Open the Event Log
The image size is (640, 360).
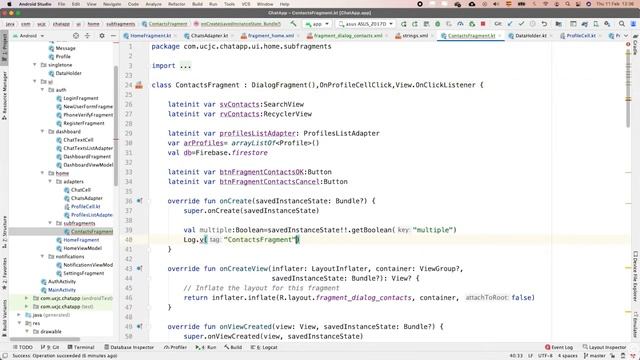[x=559, y=347]
